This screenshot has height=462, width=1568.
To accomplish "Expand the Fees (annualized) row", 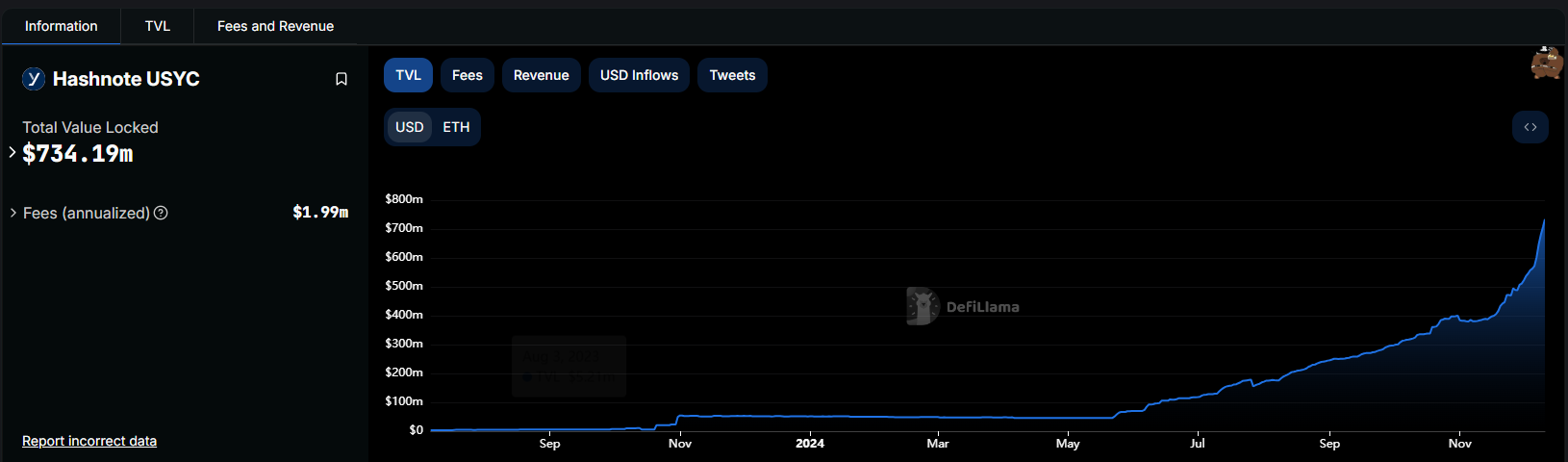I will (x=13, y=213).
